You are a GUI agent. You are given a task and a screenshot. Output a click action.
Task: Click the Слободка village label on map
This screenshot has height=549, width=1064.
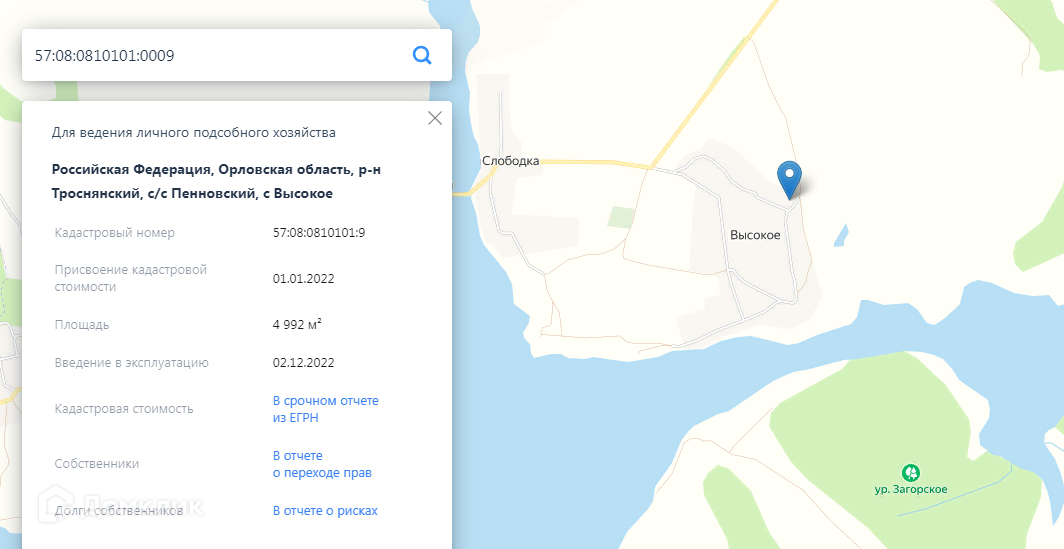point(510,161)
